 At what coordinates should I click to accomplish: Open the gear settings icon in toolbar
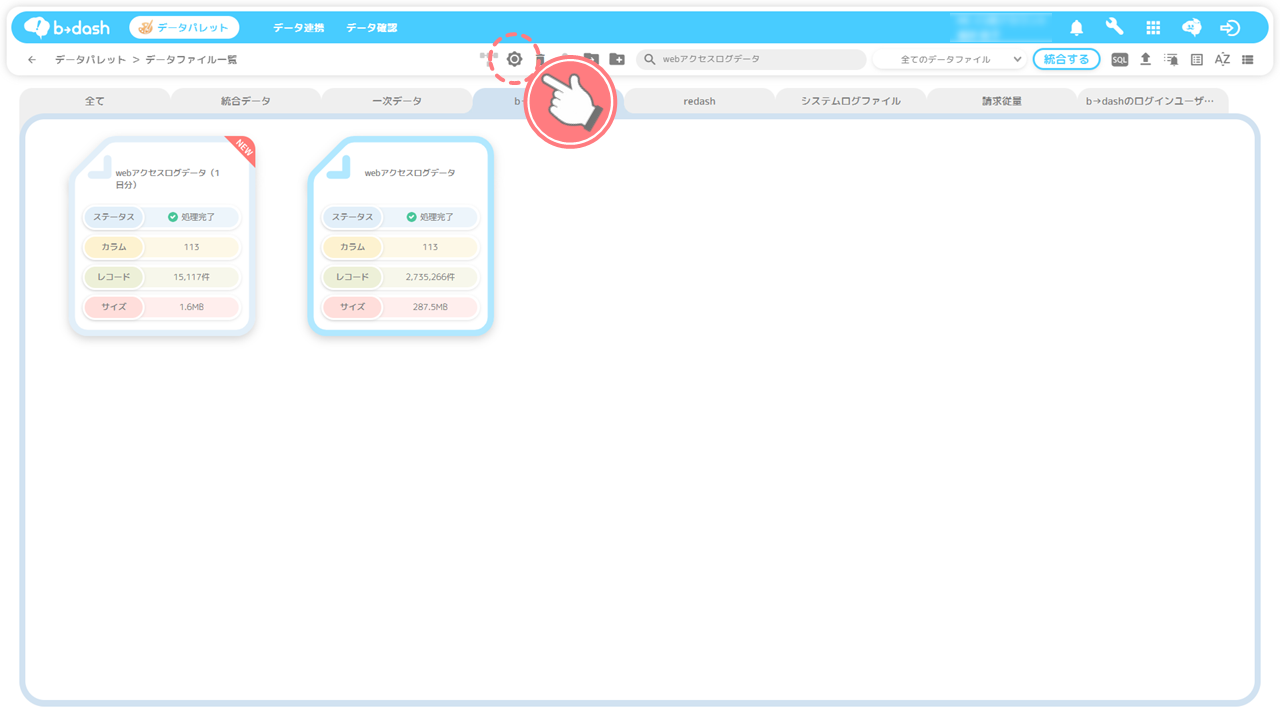coord(514,59)
